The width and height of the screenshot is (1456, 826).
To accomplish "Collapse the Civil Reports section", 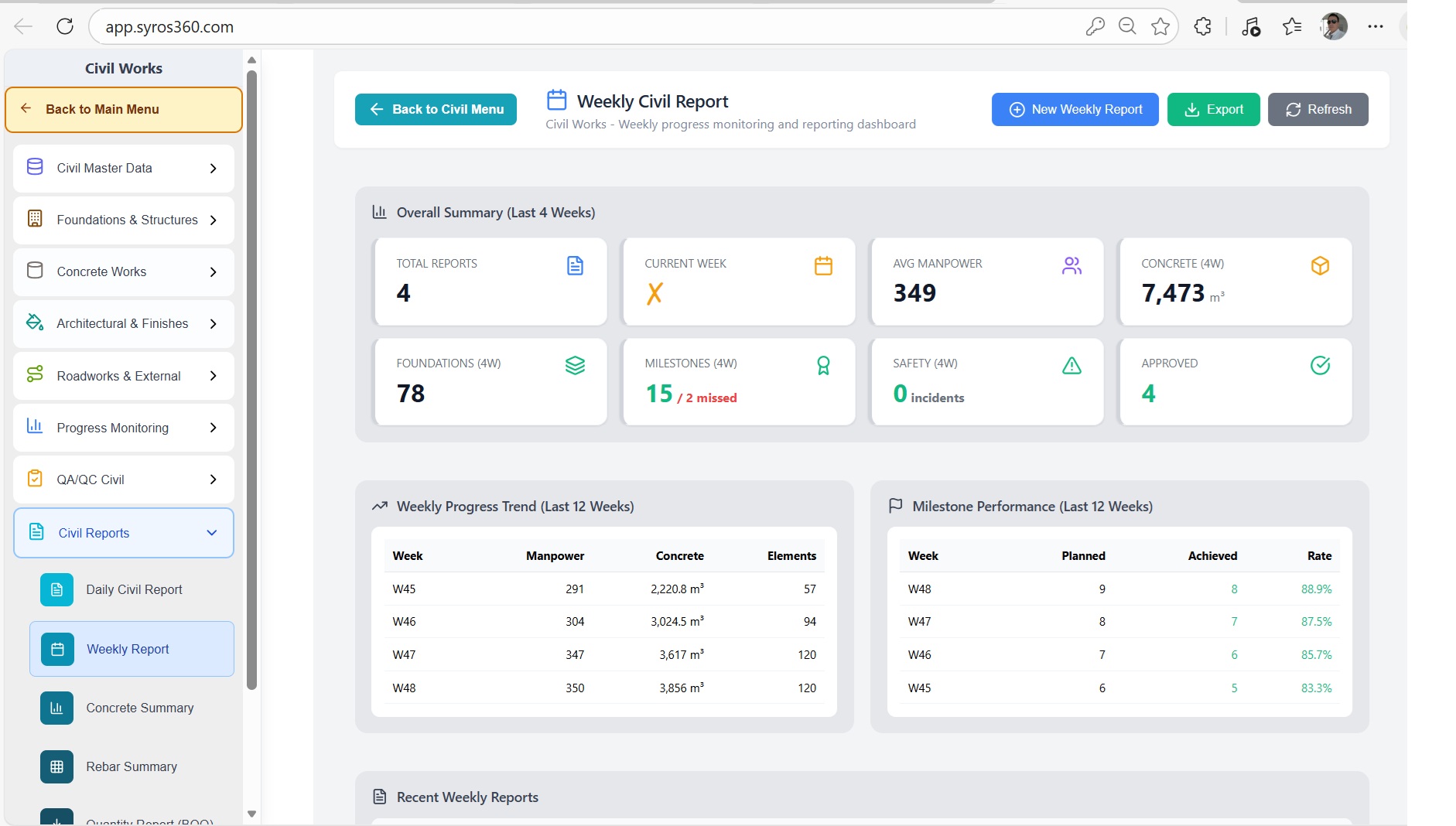I will click(x=211, y=533).
